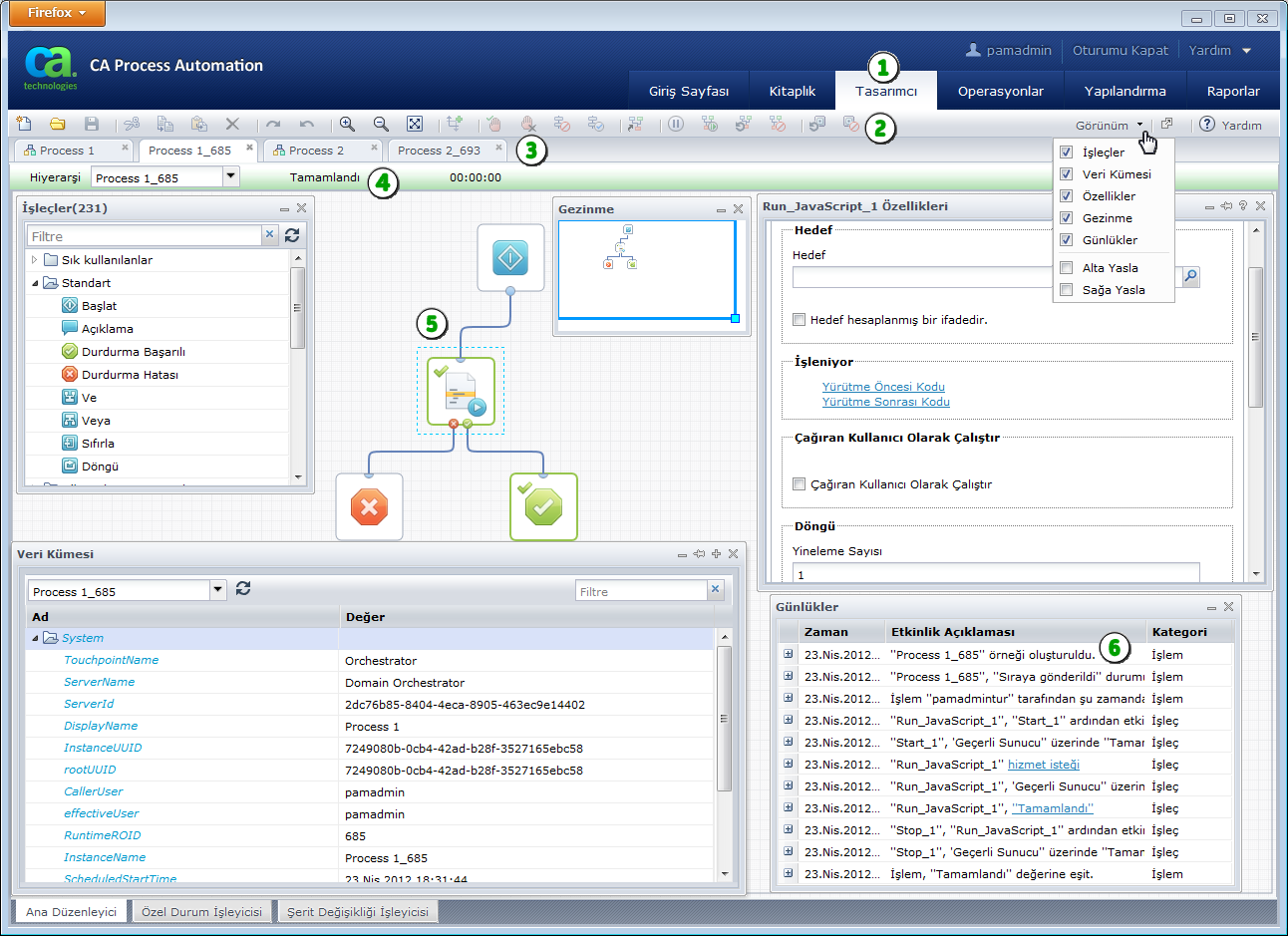
Task: Select the red Stop Failure node
Action: (369, 507)
